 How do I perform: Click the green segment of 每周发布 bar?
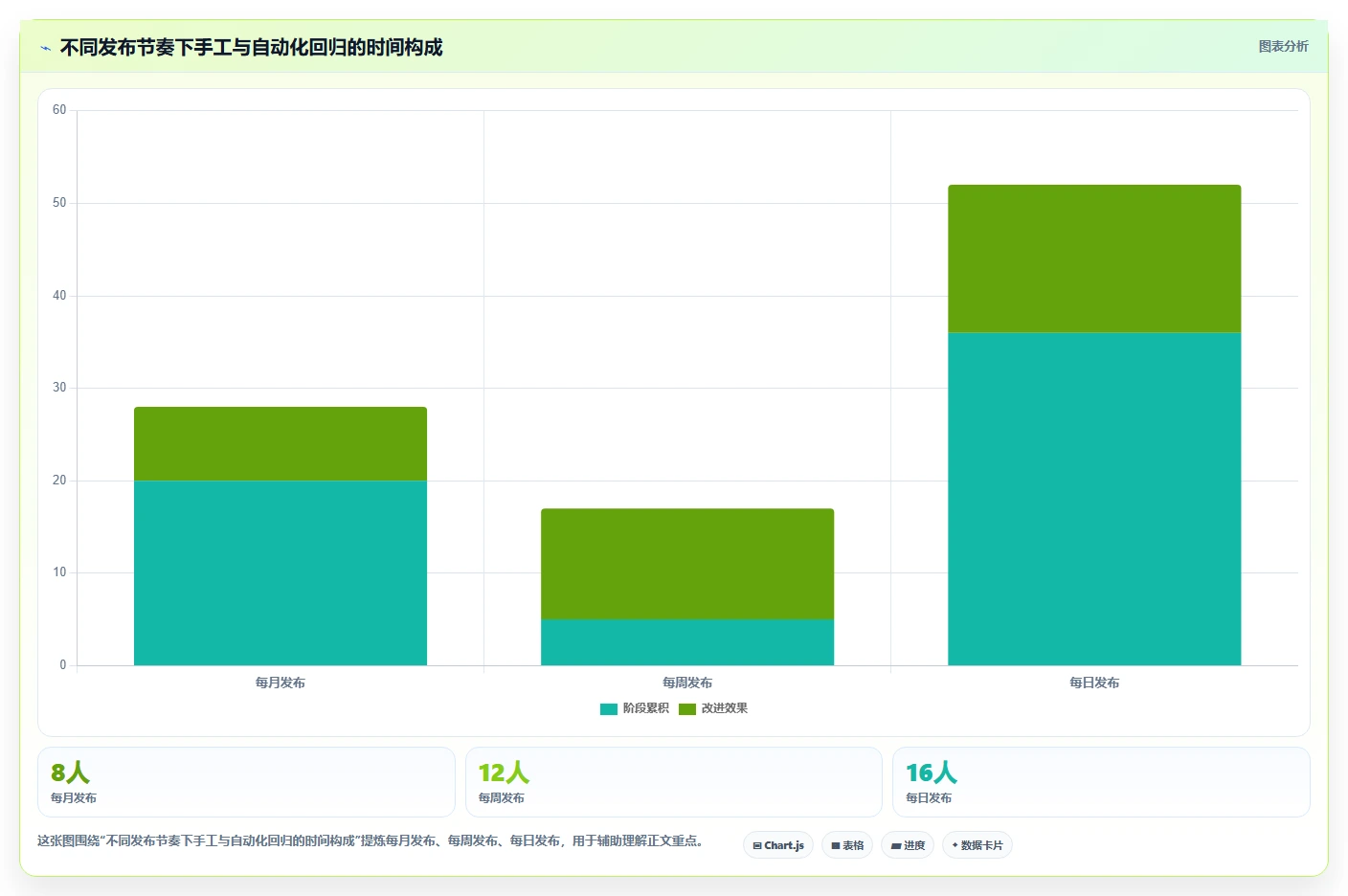pos(687,564)
